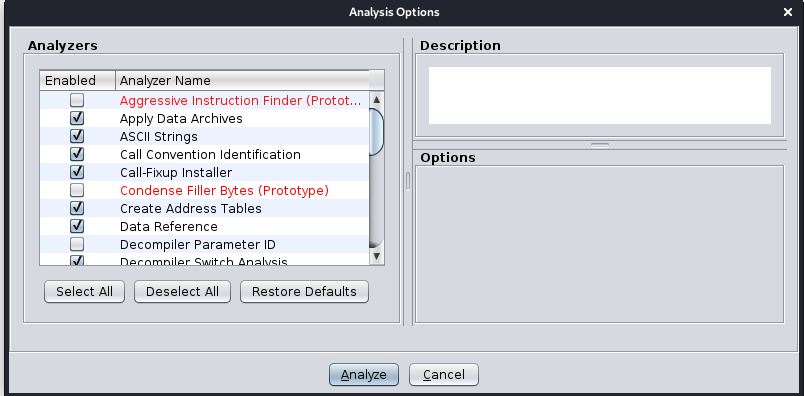Enable the Aggressive Instruction Finder checkbox

pos(77,100)
